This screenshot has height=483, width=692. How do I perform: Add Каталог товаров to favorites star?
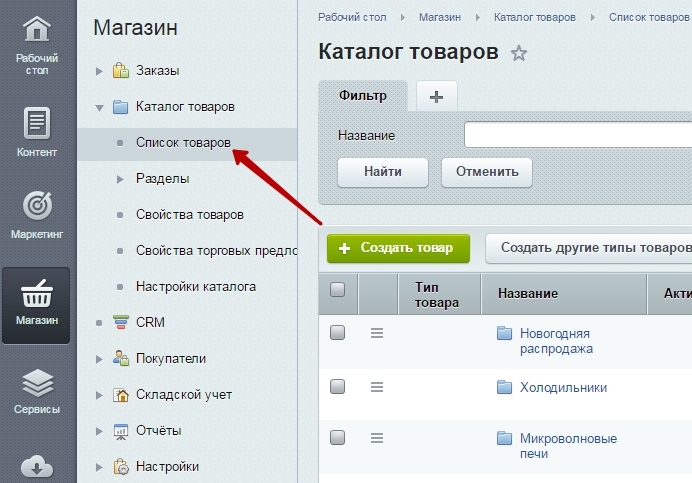(x=519, y=53)
